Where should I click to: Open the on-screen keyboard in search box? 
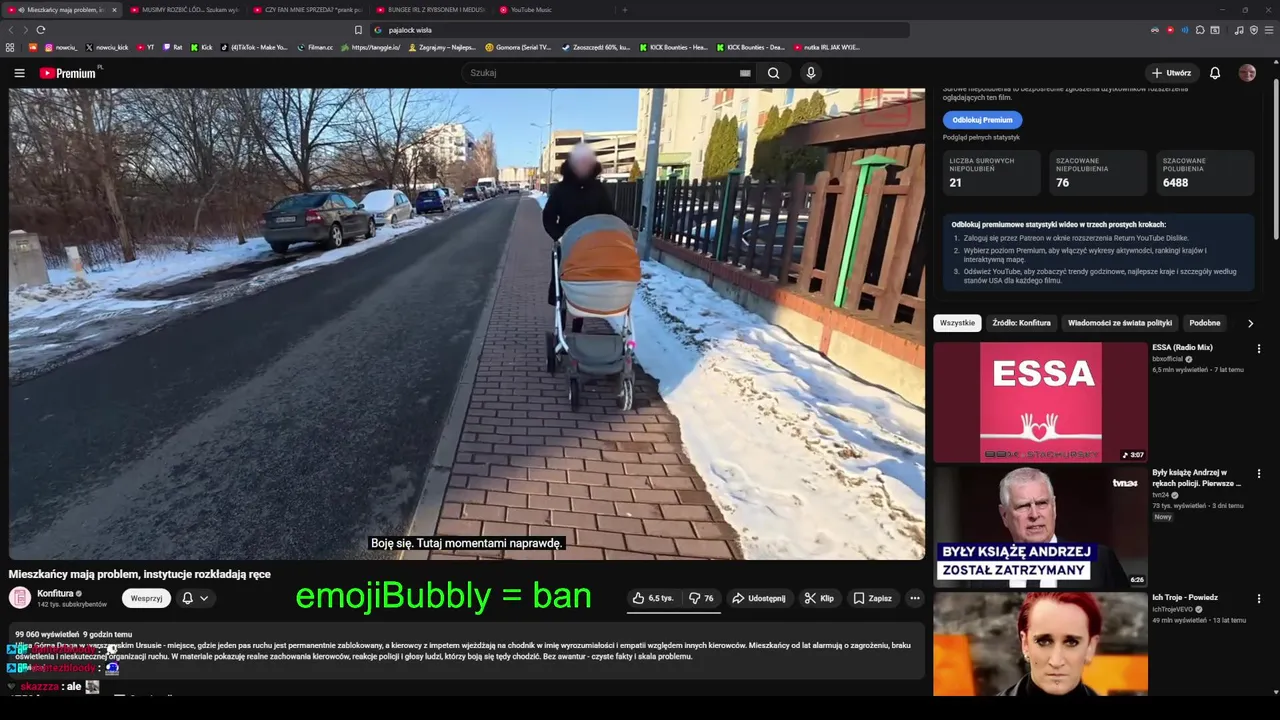(x=745, y=73)
